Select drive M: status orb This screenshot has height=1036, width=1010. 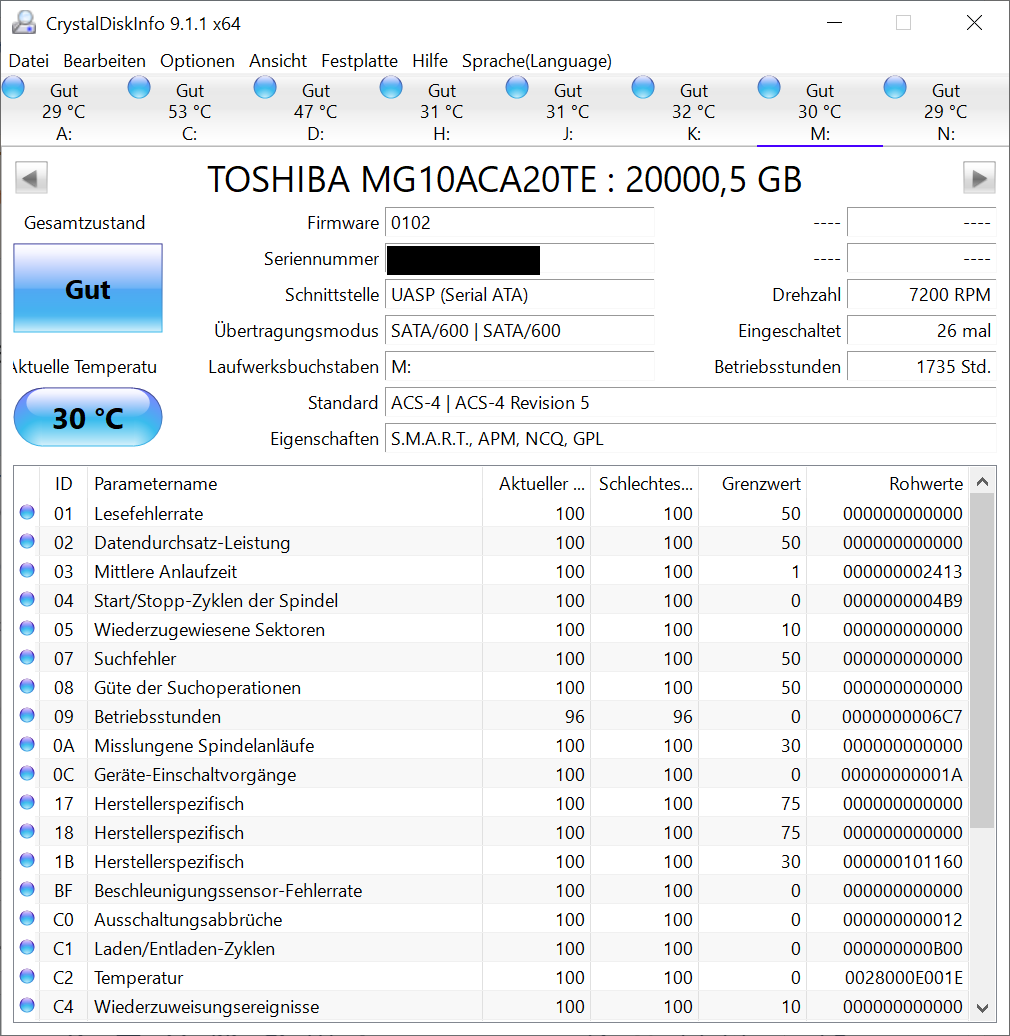tap(769, 87)
